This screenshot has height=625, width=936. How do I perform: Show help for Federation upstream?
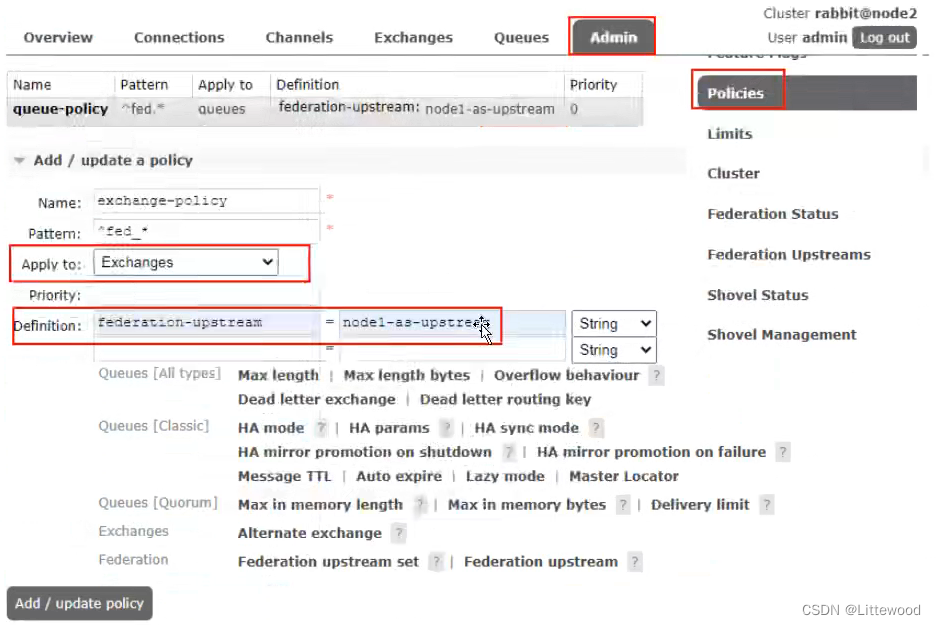pos(635,562)
